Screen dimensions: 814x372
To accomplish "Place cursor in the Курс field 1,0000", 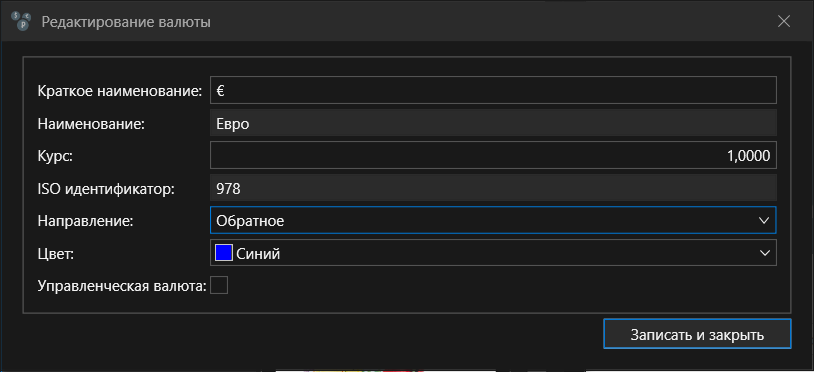I will pos(493,155).
